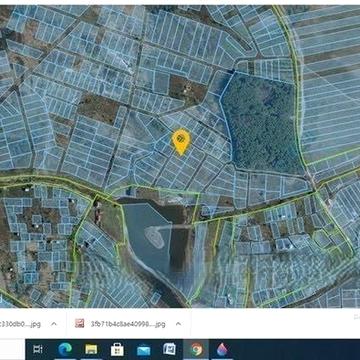Click the dark forest area on the map
360x360 pixels.
(x=262, y=123)
